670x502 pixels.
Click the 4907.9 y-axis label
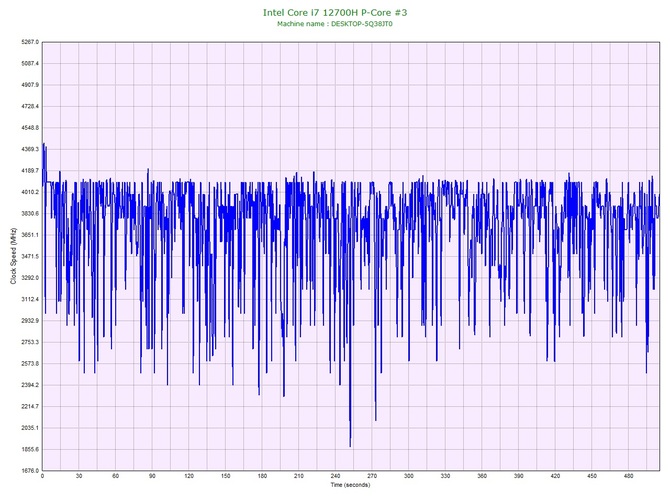click(30, 85)
